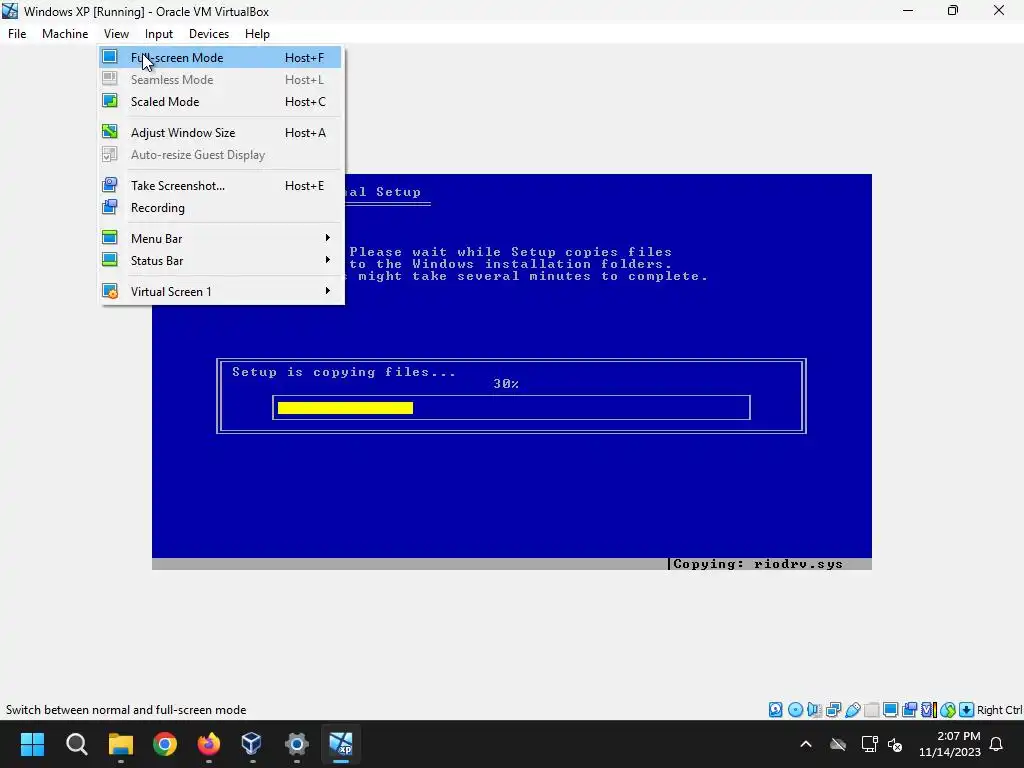Close the open View menu
The width and height of the screenshot is (1024, 768).
[116, 34]
